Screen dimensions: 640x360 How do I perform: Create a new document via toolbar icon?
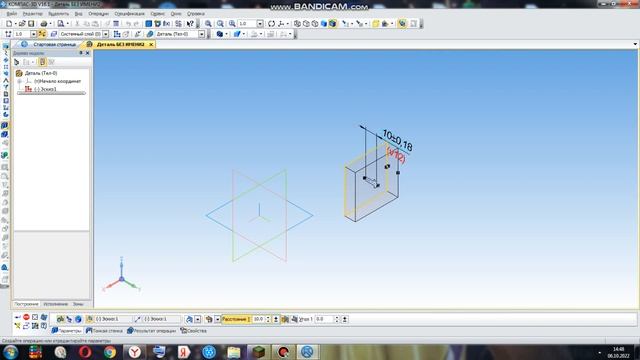click(9, 24)
